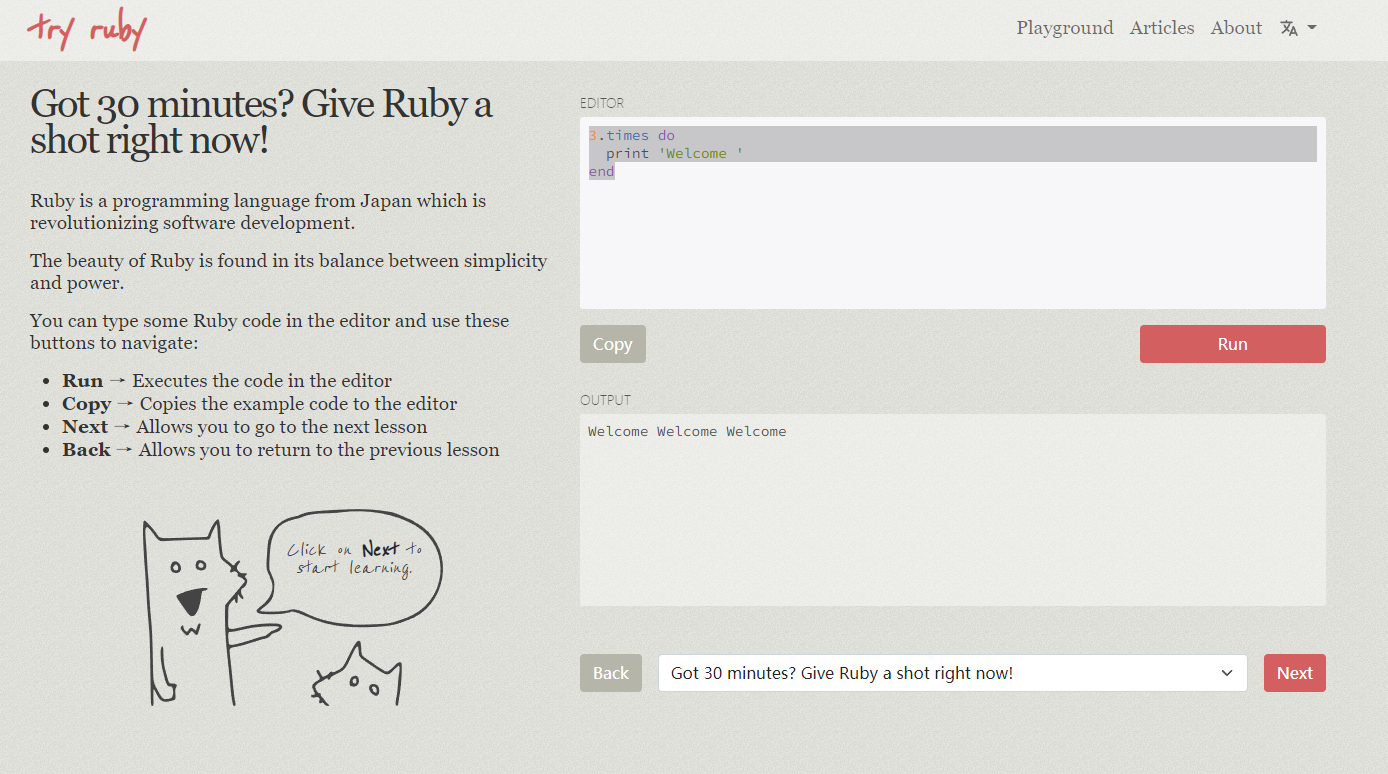Run the code in the editor

pyautogui.click(x=1232, y=344)
